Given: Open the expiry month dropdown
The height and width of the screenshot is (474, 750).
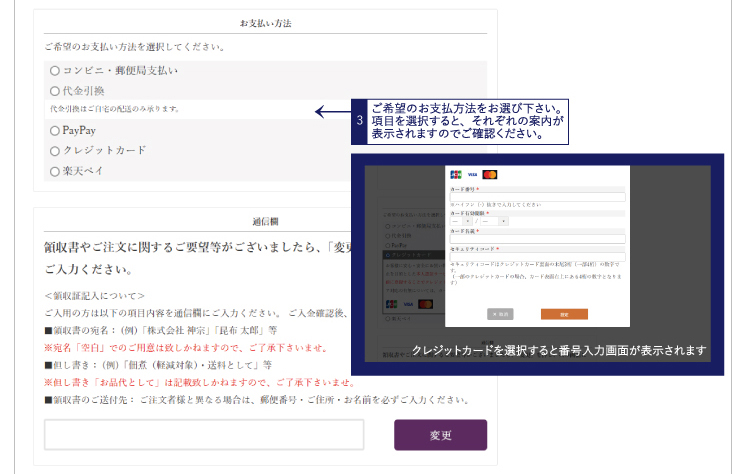Looking at the screenshot, I should (x=459, y=221).
